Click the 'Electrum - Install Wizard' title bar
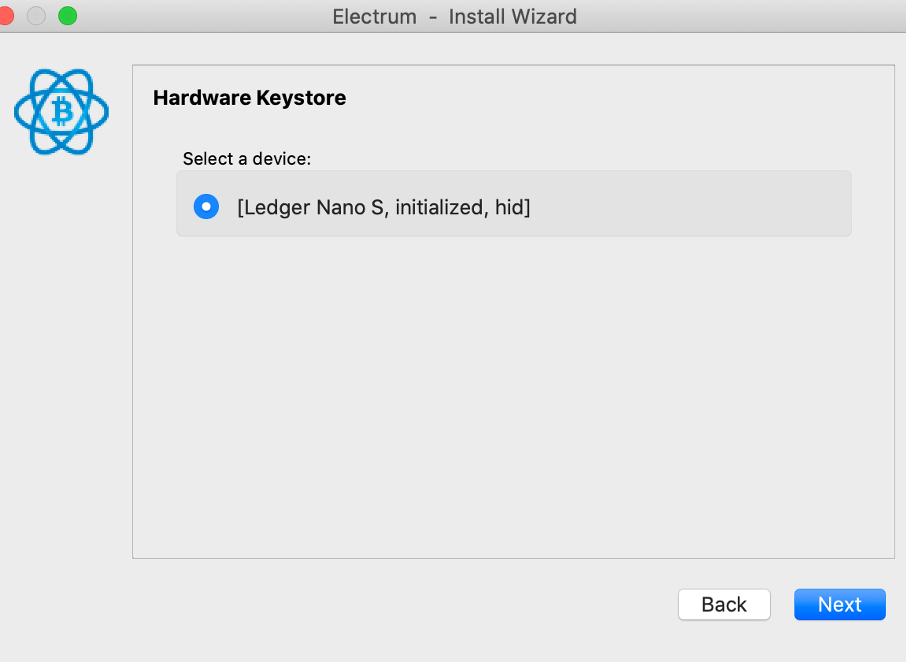Viewport: 906px width, 662px height. click(453, 16)
